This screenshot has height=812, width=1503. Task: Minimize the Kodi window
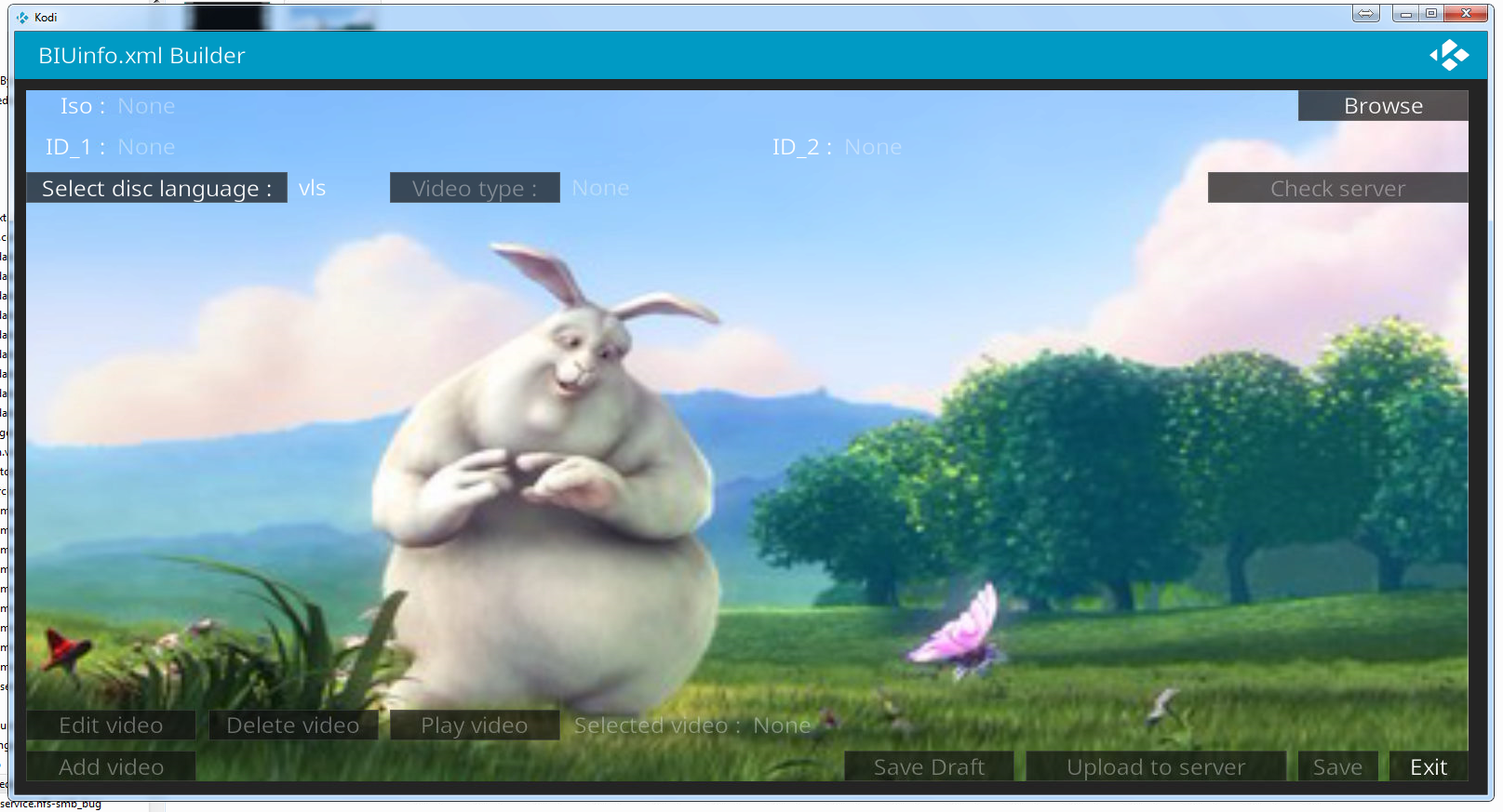tap(1405, 13)
